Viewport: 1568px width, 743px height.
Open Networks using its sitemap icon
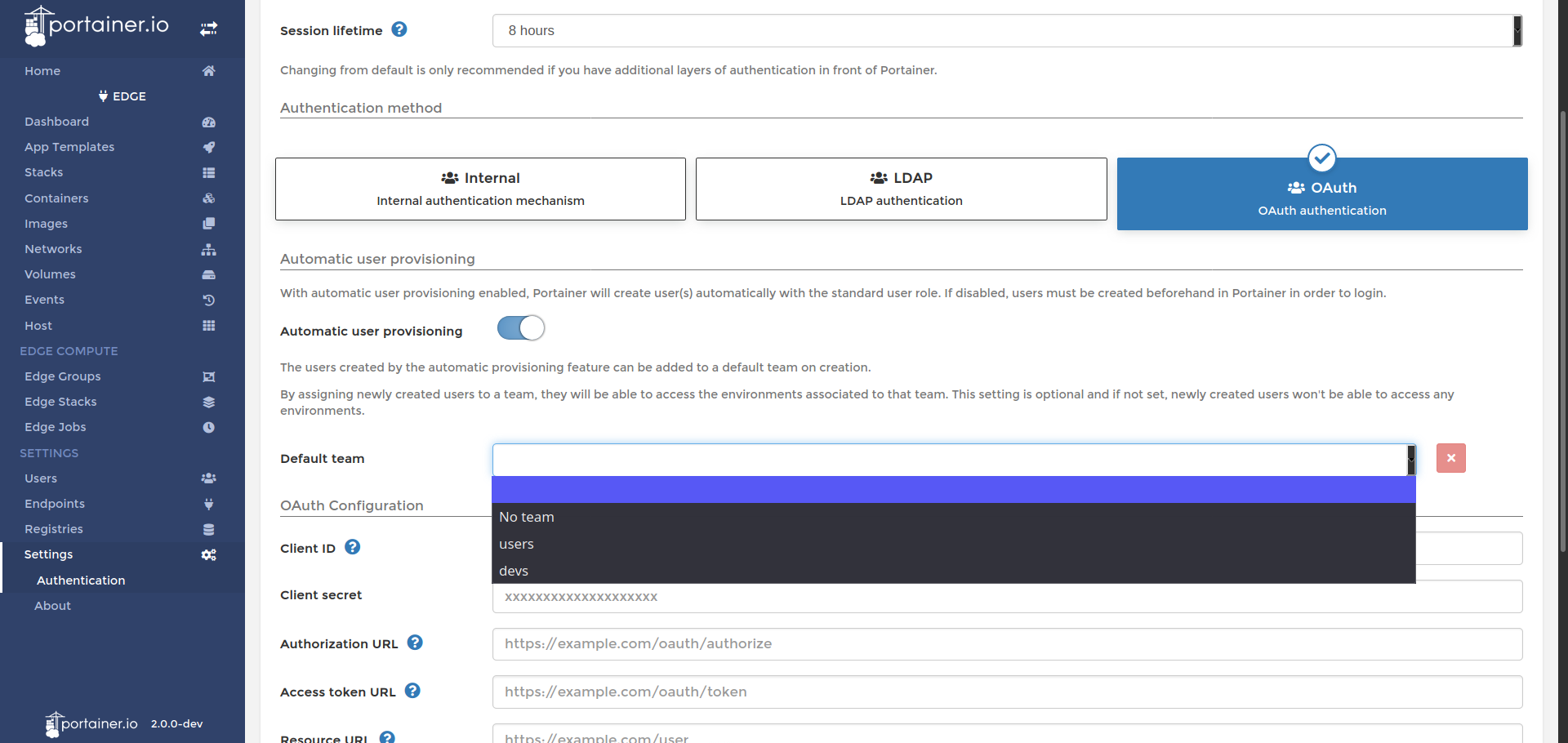[x=209, y=249]
